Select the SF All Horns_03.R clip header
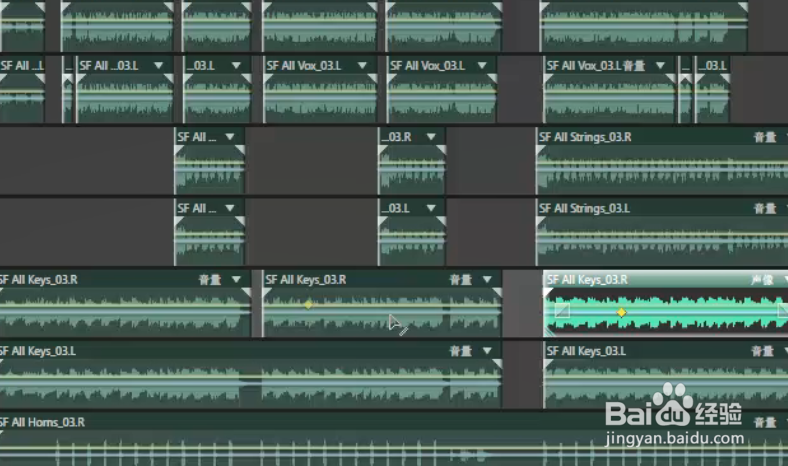 pos(394,422)
